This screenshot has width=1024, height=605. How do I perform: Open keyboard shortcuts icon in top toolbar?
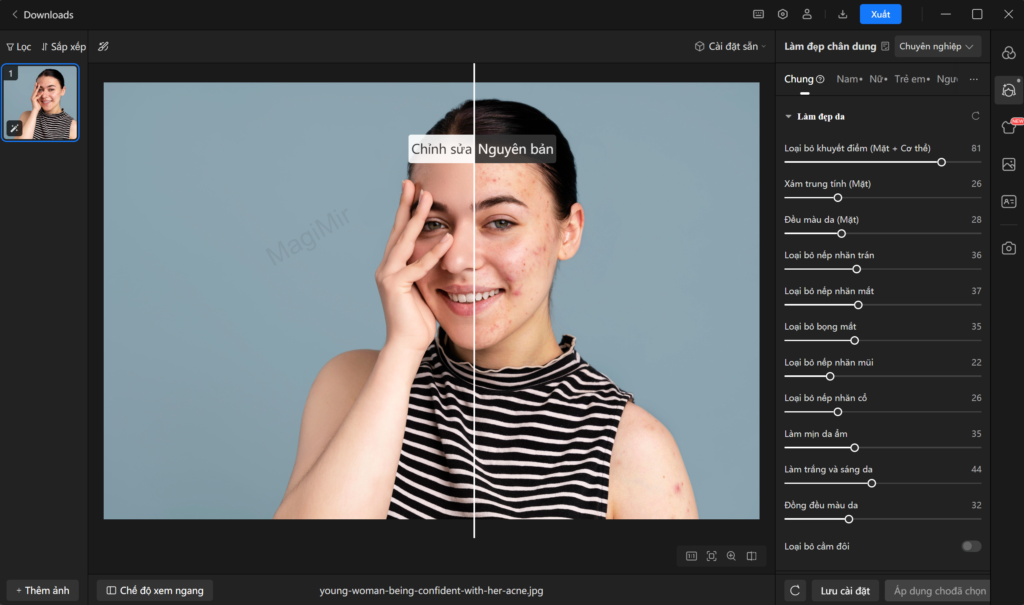(760, 14)
